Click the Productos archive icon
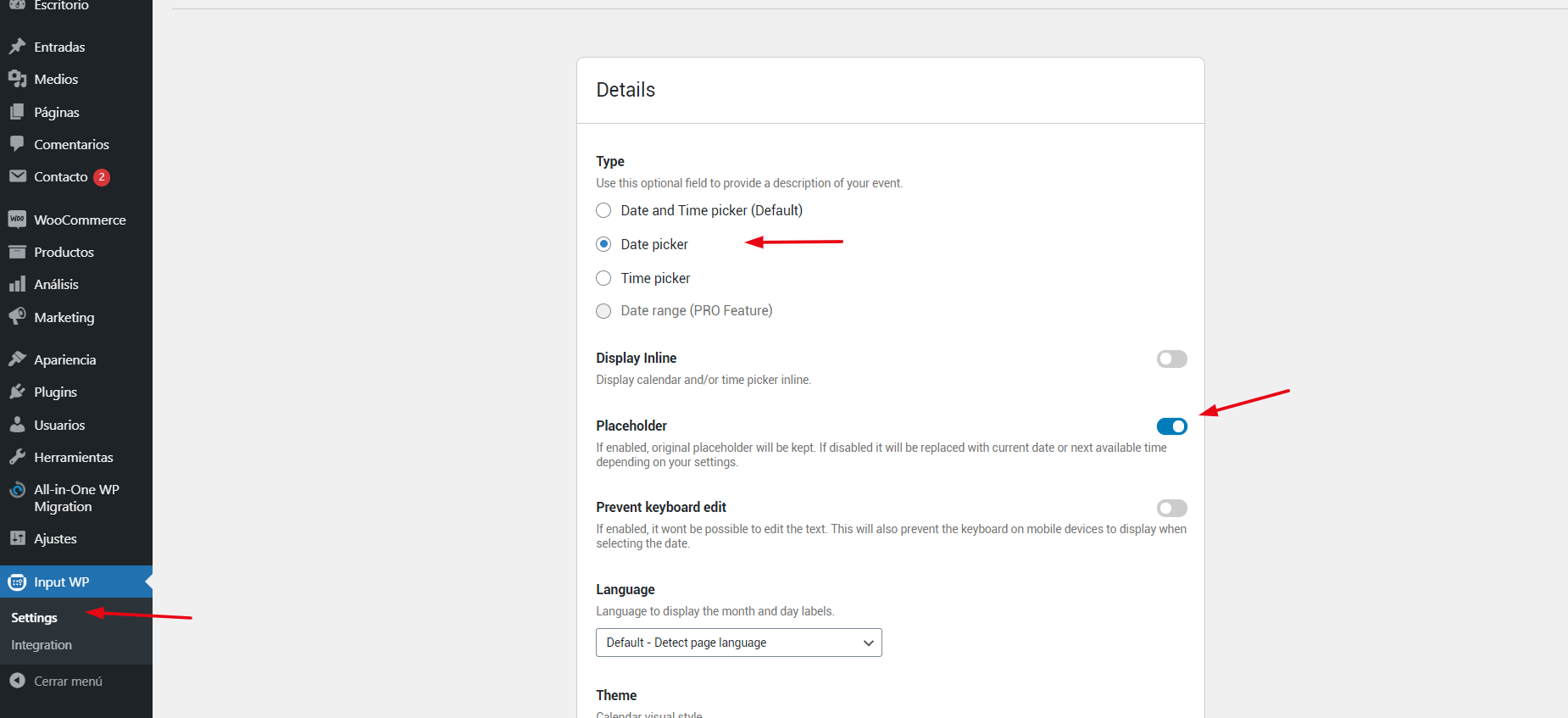The height and width of the screenshot is (718, 1568). (x=17, y=252)
